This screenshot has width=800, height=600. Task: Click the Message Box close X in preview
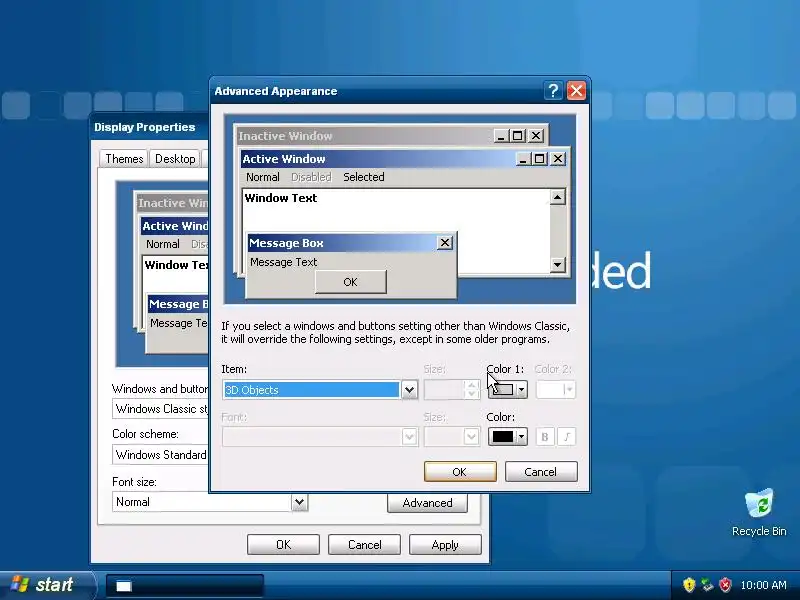coord(445,243)
